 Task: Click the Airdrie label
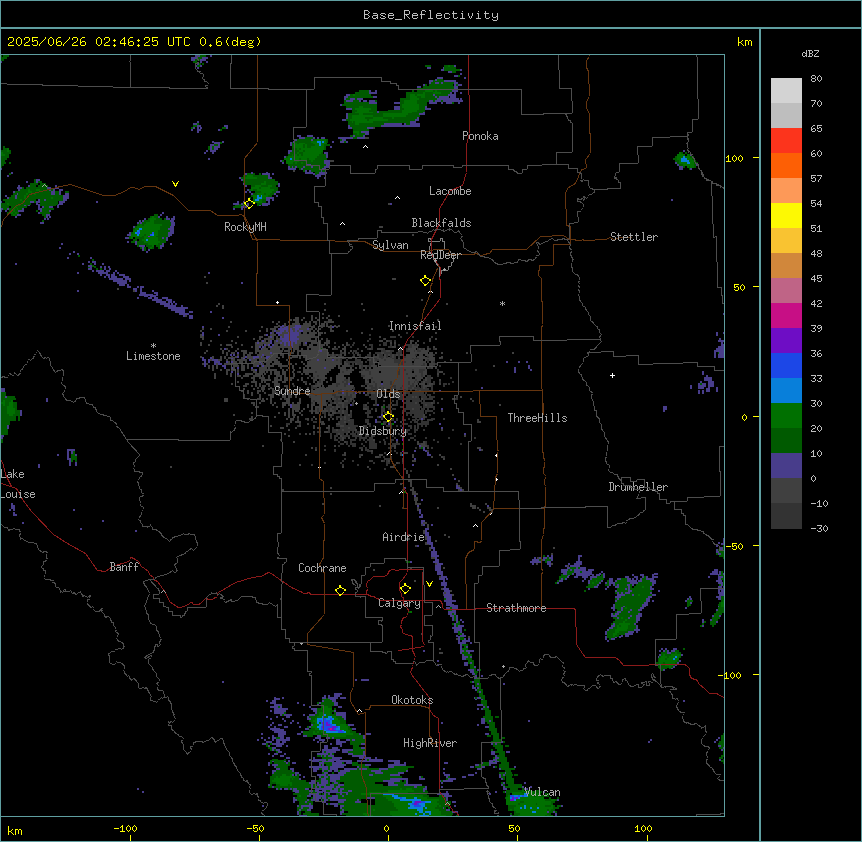[404, 537]
